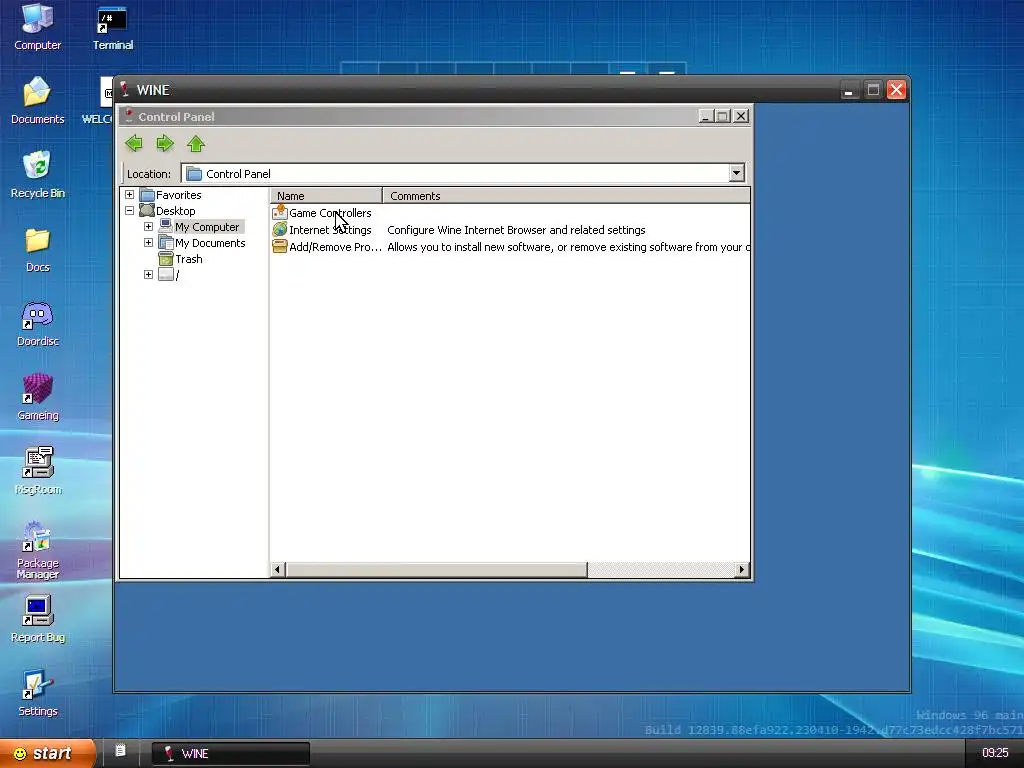Open the Docs folder desktop icon
1024x768 pixels.
coord(37,249)
